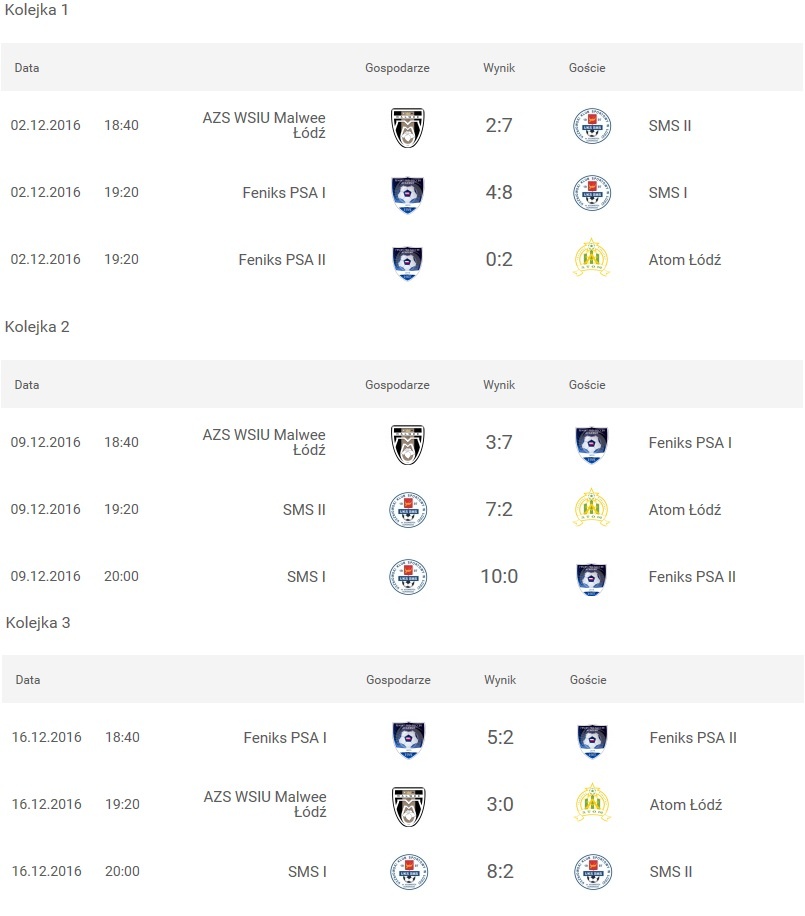Open the 4:8 match result
The width and height of the screenshot is (805, 916).
coord(498,192)
